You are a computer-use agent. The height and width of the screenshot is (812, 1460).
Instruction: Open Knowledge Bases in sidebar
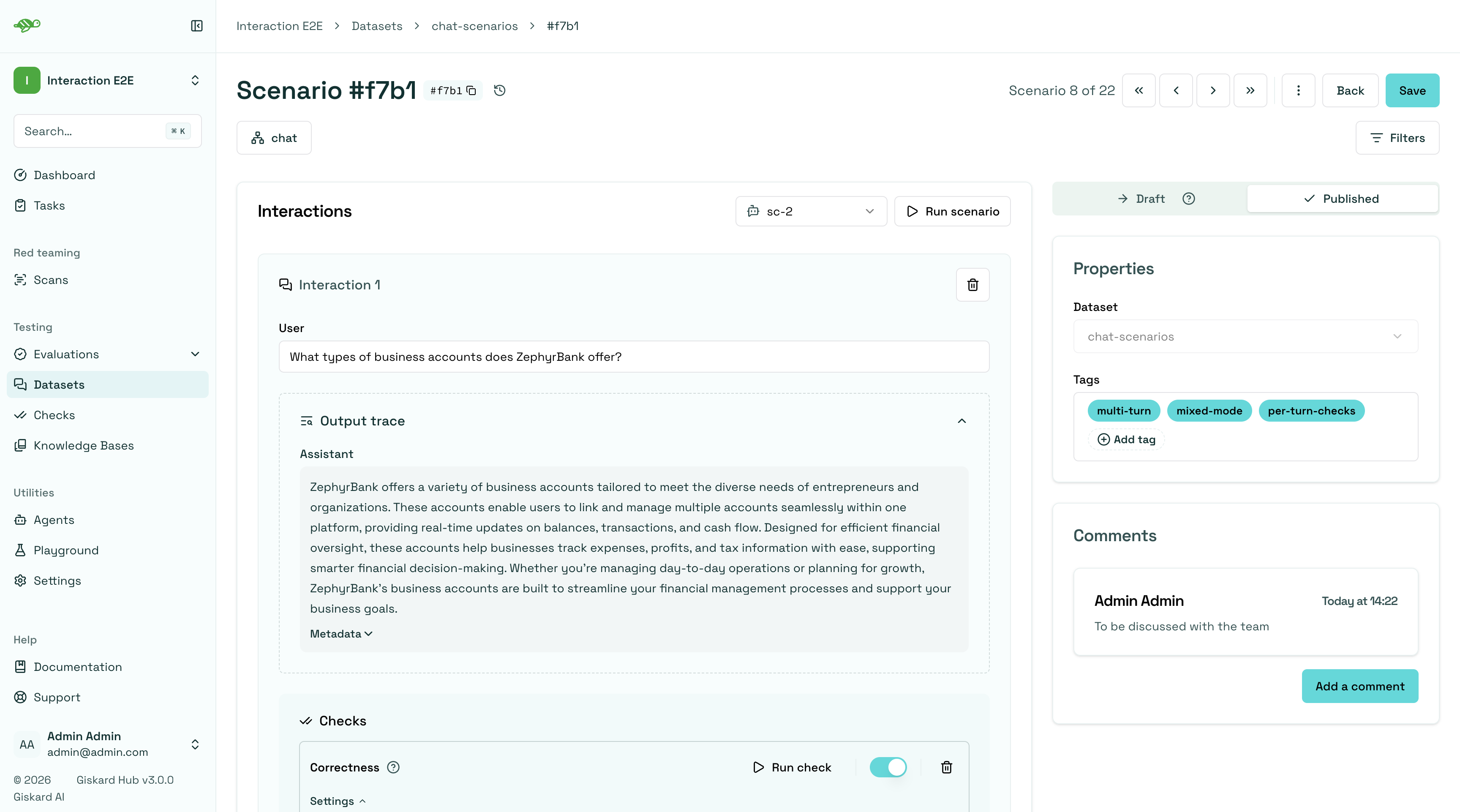click(x=108, y=445)
